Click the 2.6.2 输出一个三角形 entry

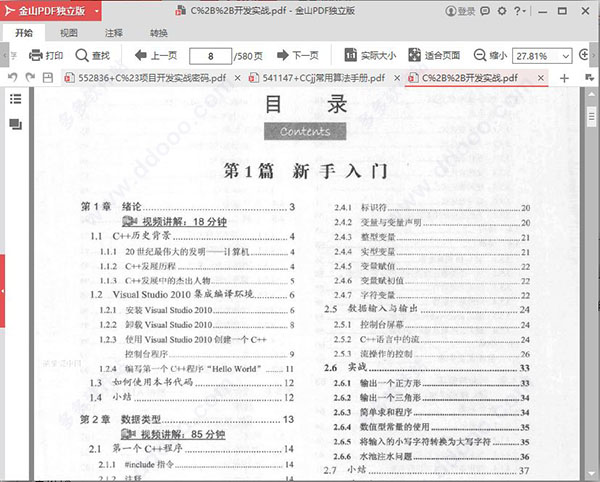tap(432, 398)
